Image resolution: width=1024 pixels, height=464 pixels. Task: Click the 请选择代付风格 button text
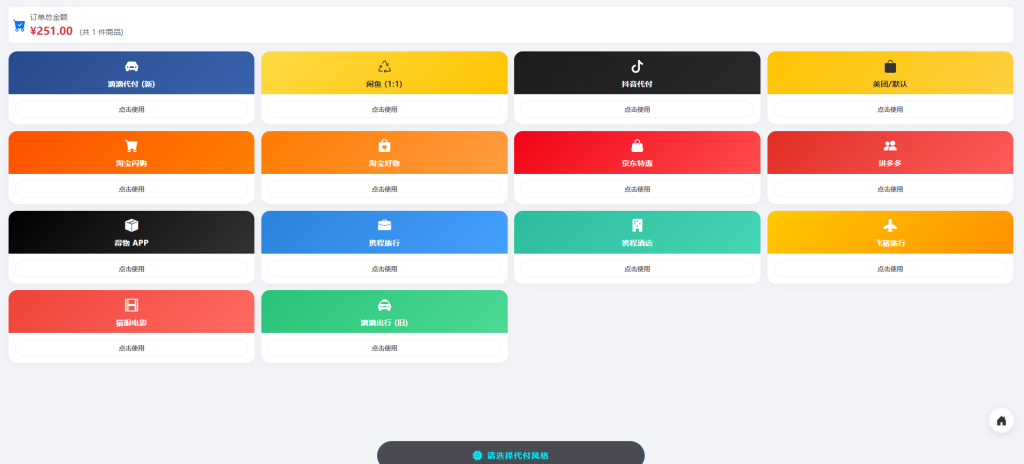click(x=518, y=456)
